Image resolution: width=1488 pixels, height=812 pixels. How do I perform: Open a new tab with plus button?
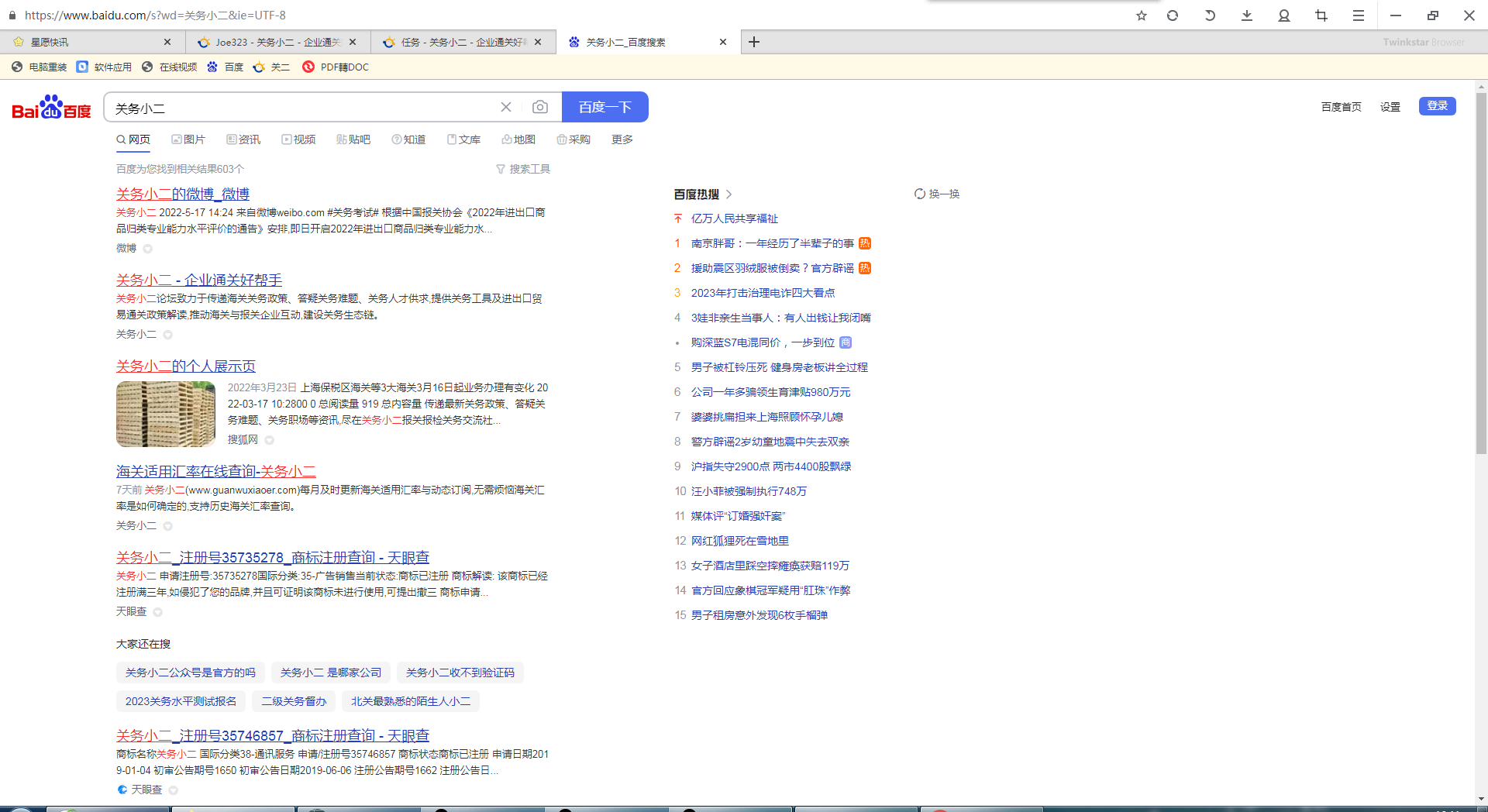[754, 42]
